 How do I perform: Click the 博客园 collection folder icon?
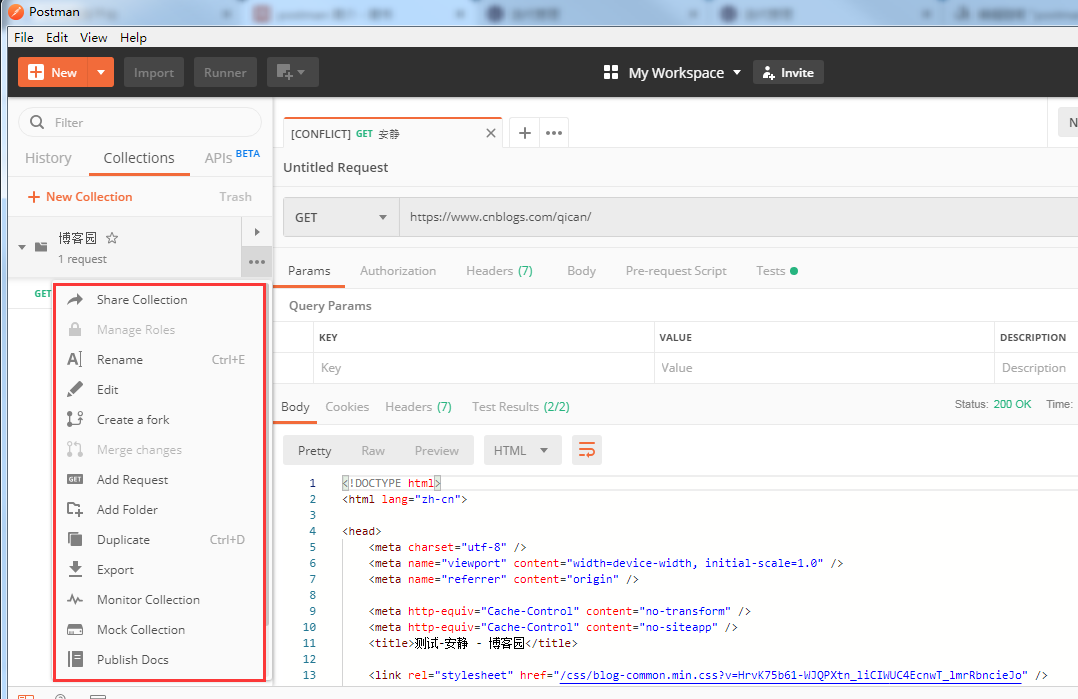click(x=41, y=247)
